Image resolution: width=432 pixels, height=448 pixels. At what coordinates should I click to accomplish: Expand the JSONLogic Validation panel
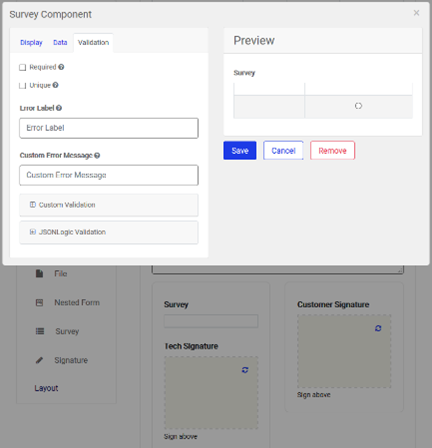(x=109, y=232)
